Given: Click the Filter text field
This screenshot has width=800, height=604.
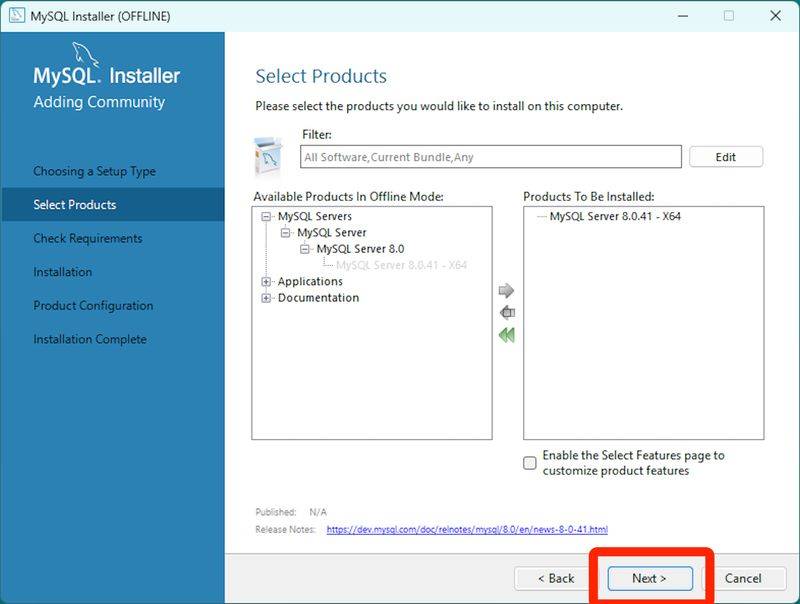Looking at the screenshot, I should pyautogui.click(x=491, y=157).
